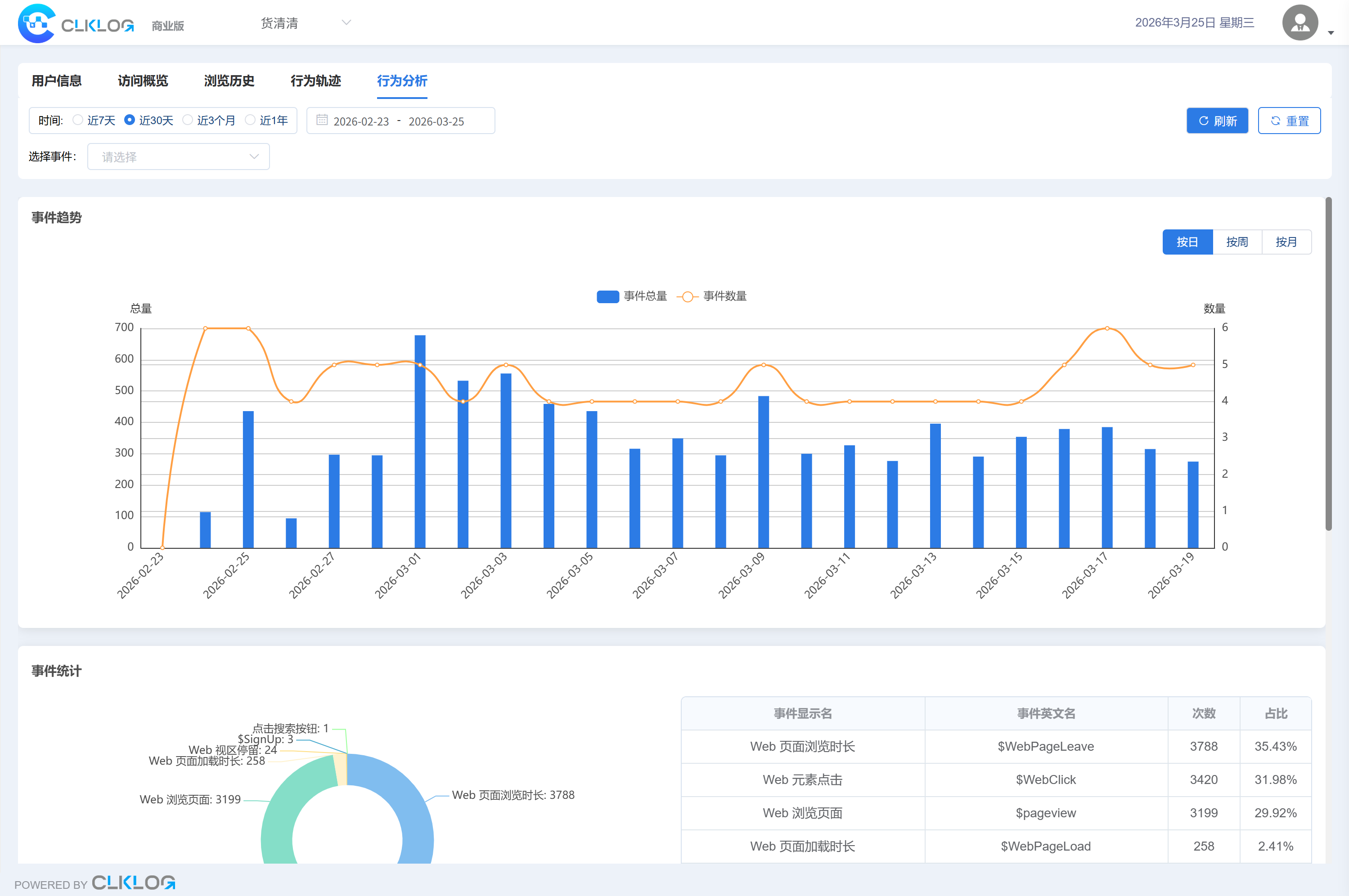
Task: Select the 近1年 radio option
Action: [250, 120]
